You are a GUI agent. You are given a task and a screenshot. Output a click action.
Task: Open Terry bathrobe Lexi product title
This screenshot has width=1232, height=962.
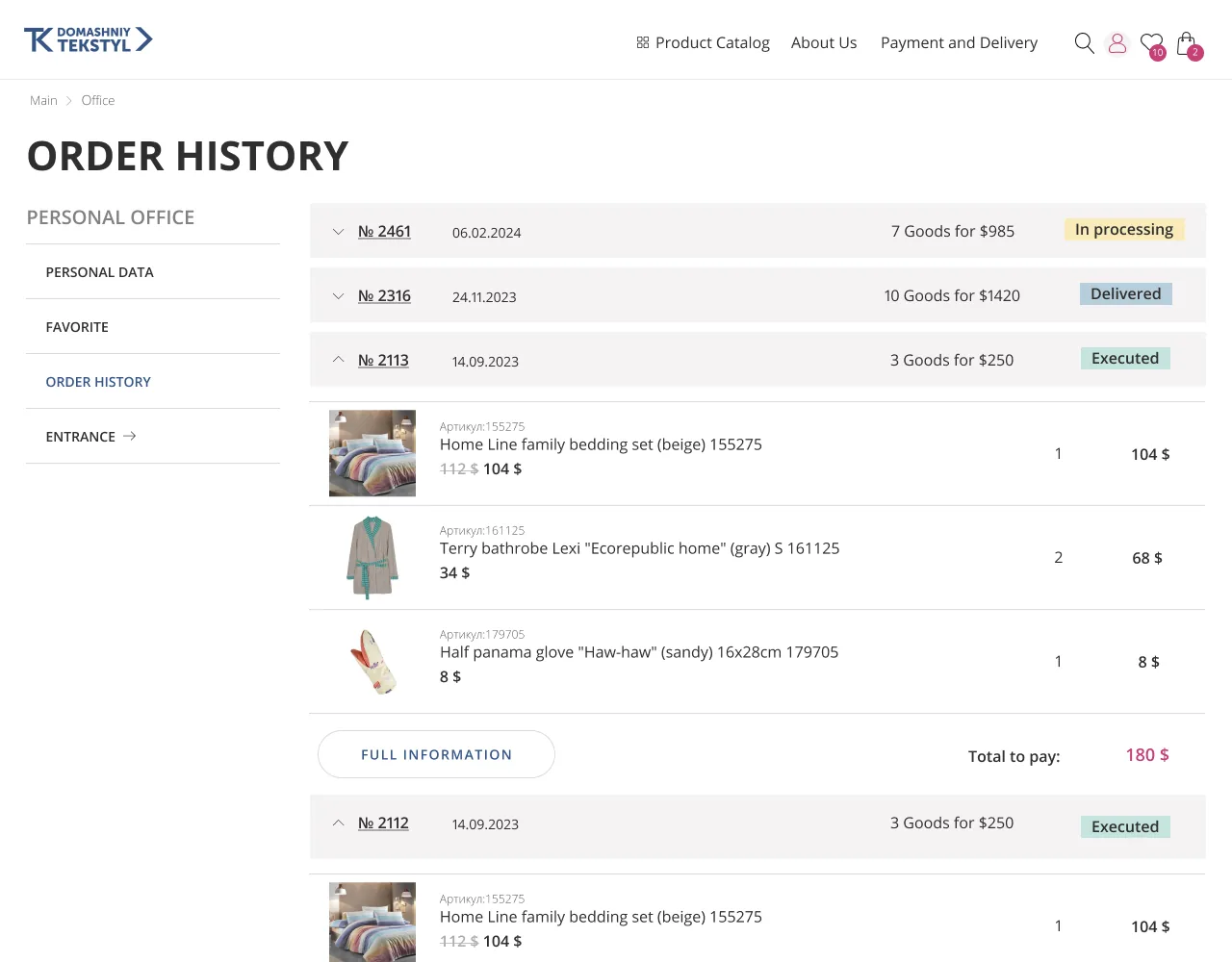pos(639,548)
